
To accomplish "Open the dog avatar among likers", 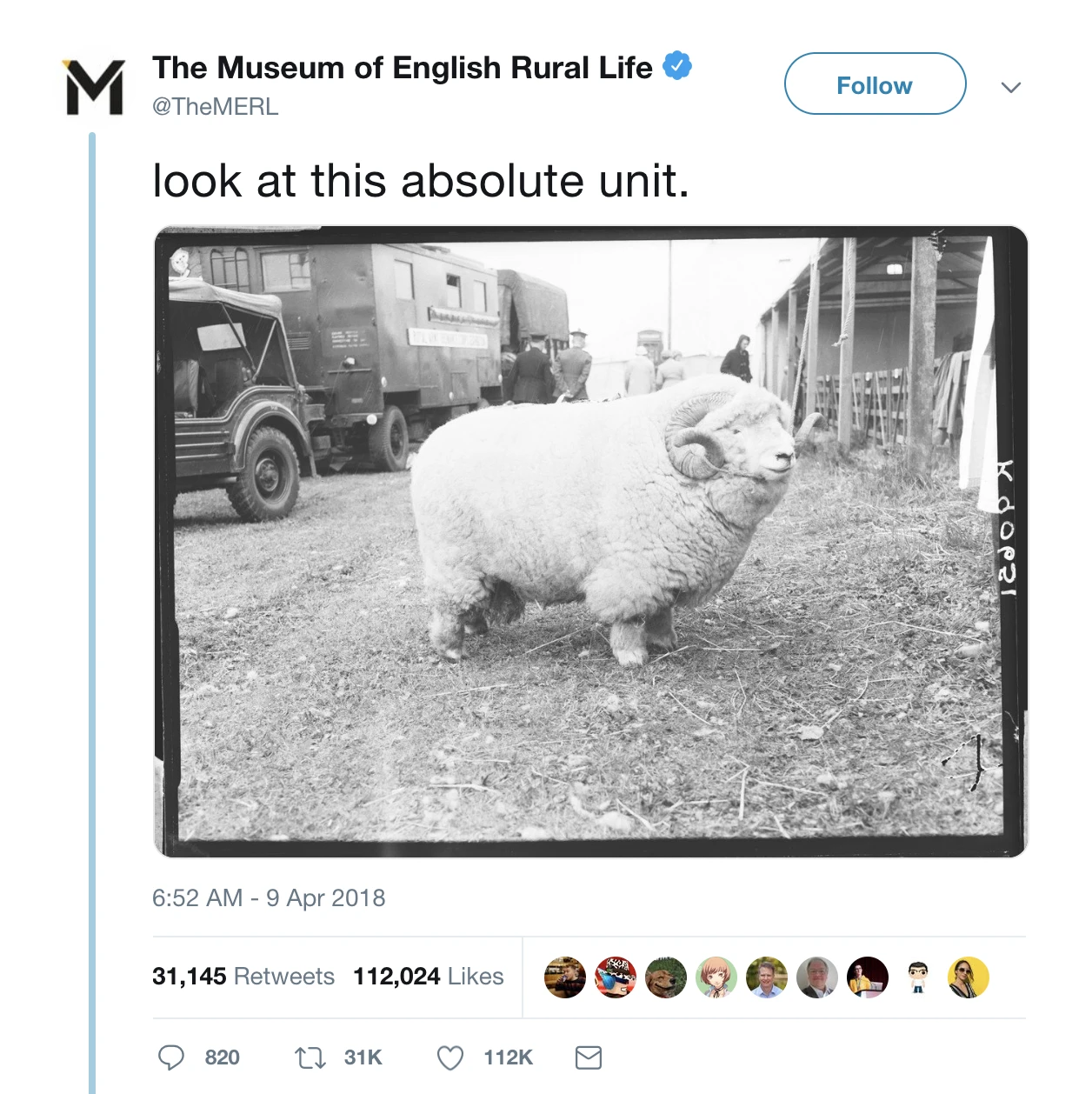I will point(666,977).
